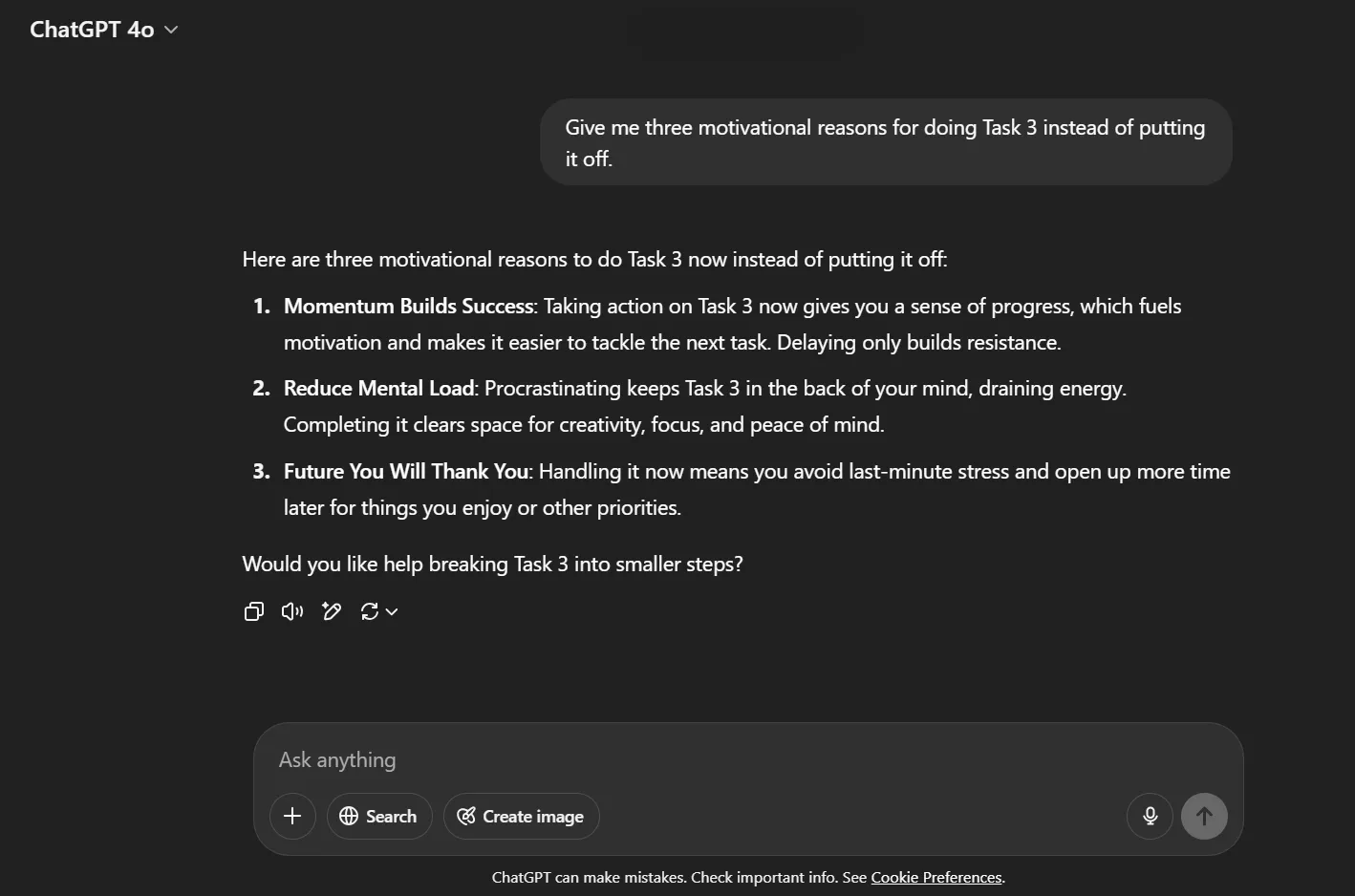The height and width of the screenshot is (896, 1355).
Task: Focus the Ask anything input field
Action: pos(669,759)
